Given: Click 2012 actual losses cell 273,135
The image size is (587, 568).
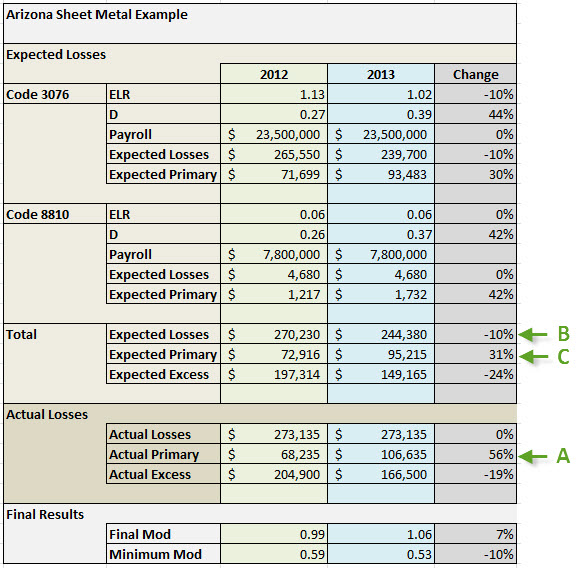Looking at the screenshot, I should pyautogui.click(x=274, y=434).
